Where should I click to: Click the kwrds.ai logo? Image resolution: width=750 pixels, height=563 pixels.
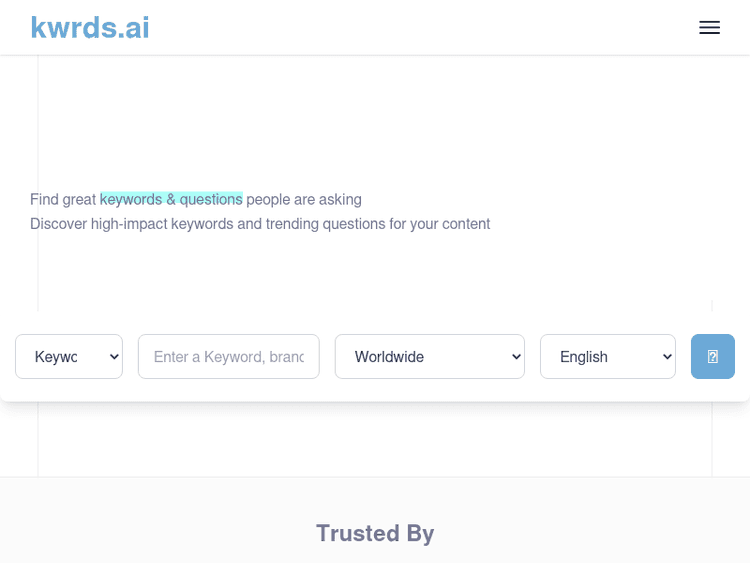point(90,28)
